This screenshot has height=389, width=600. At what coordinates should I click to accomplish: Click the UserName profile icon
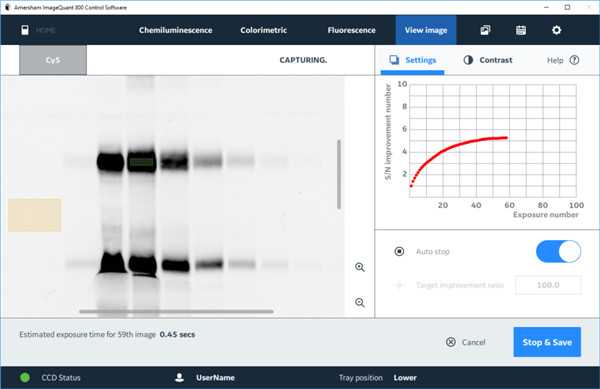tap(179, 378)
